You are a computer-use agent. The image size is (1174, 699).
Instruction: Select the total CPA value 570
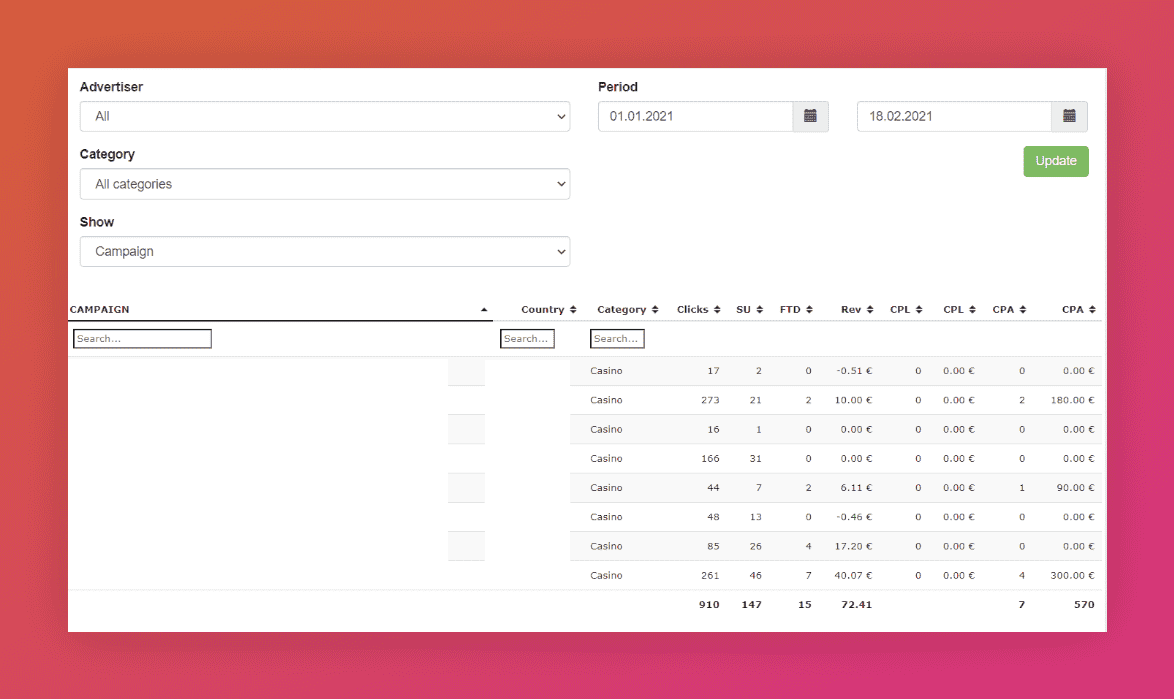[x=1084, y=605]
